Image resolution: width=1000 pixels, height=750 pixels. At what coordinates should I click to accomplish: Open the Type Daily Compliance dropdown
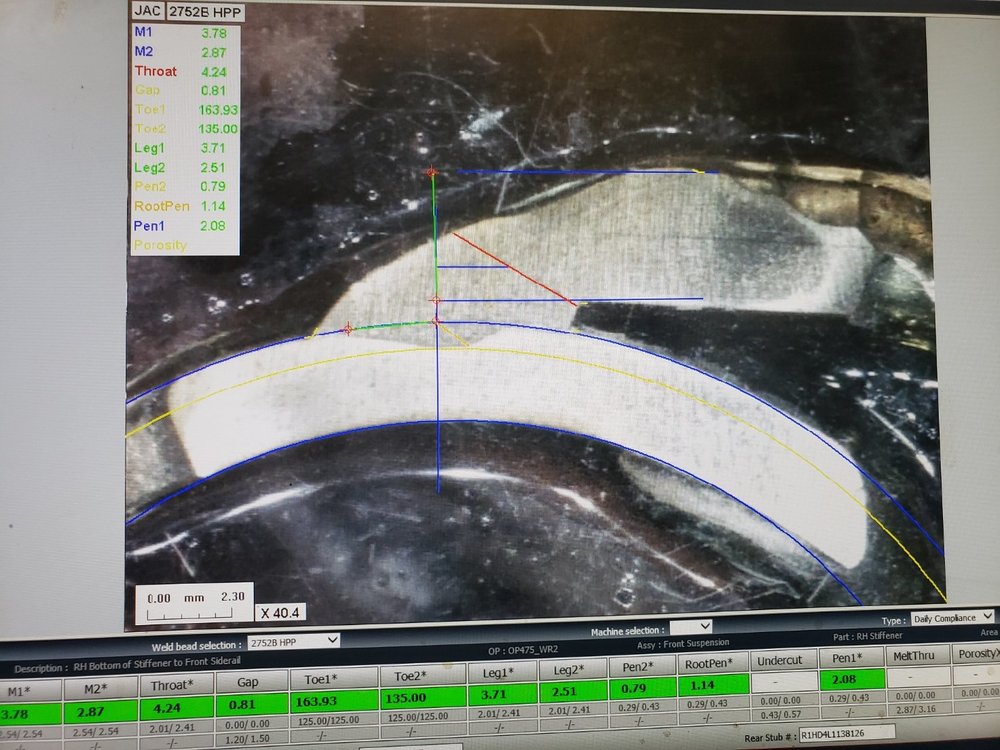[x=952, y=617]
